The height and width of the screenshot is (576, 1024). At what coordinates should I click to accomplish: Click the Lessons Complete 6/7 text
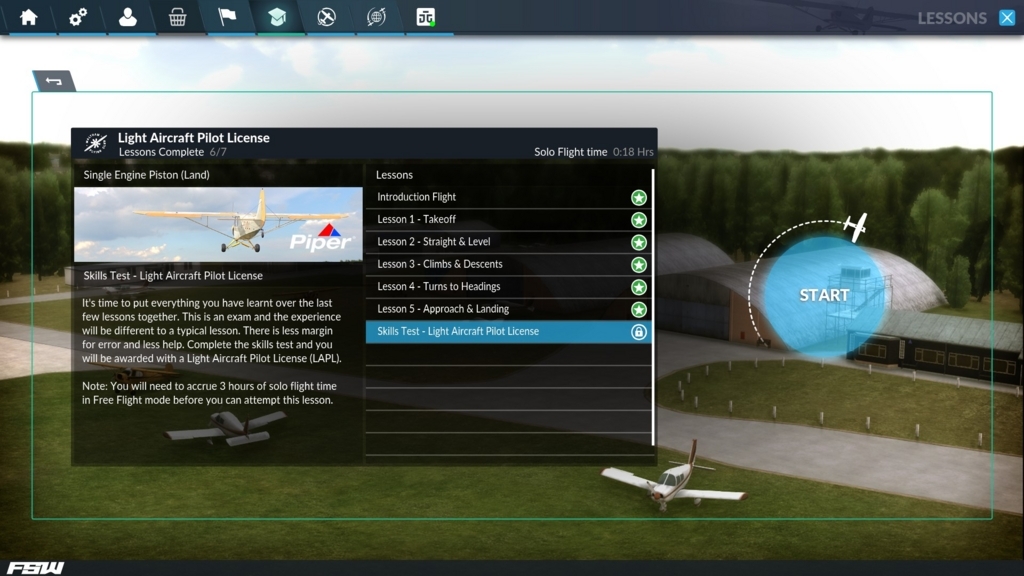coord(172,152)
